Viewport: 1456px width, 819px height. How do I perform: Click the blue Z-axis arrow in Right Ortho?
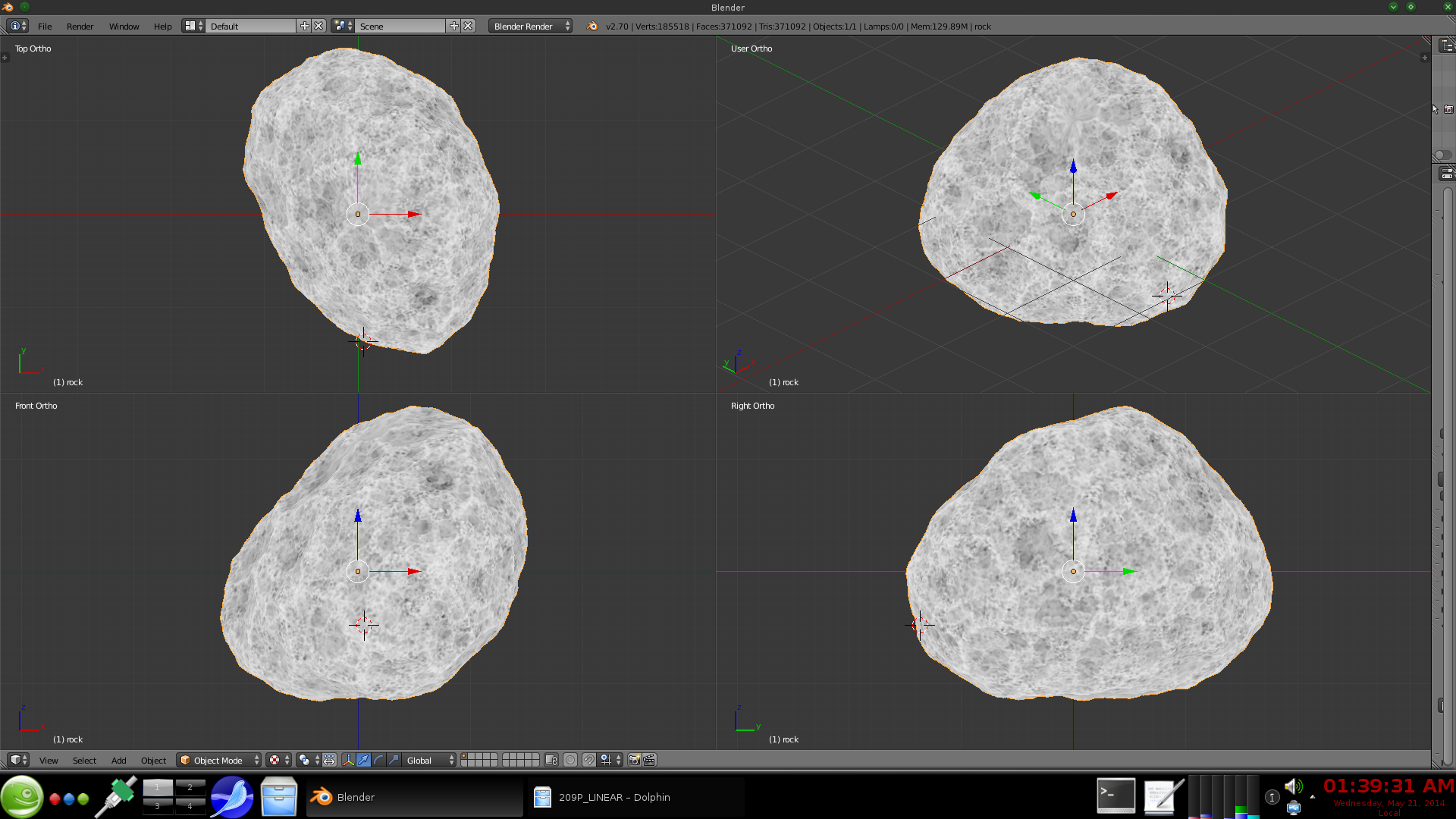coord(1073,515)
